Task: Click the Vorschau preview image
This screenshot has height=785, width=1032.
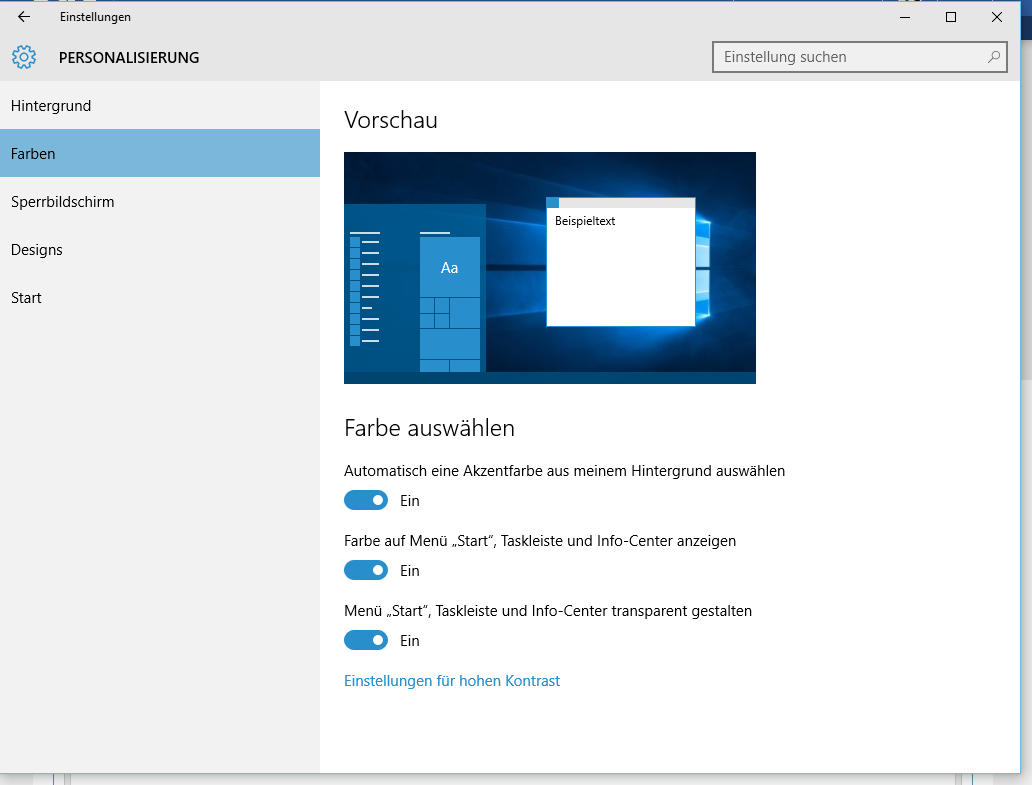Action: (x=550, y=268)
